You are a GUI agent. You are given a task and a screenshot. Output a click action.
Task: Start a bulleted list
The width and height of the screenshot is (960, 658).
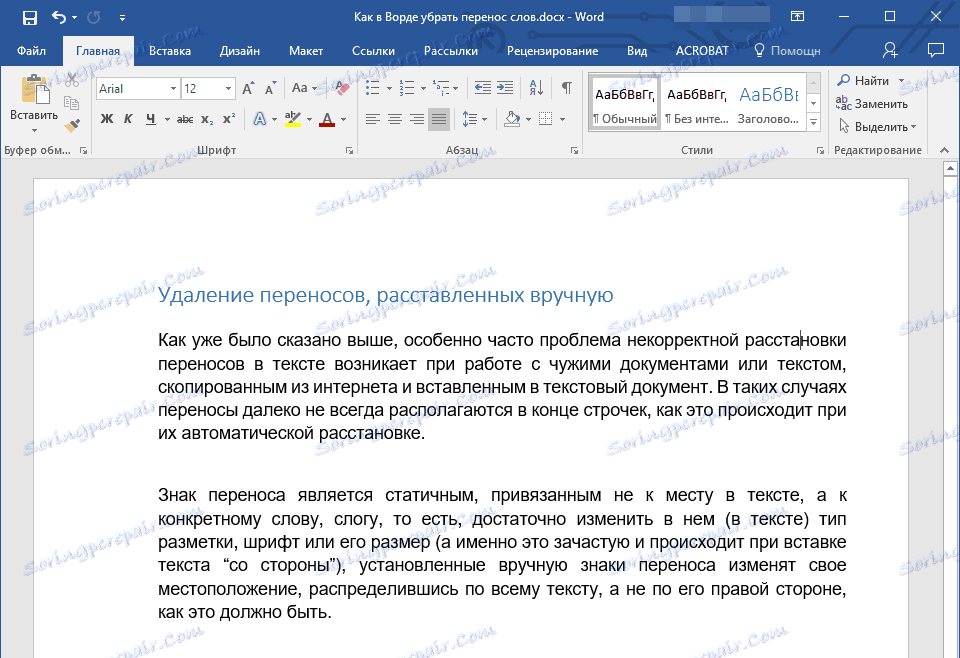tap(372, 88)
